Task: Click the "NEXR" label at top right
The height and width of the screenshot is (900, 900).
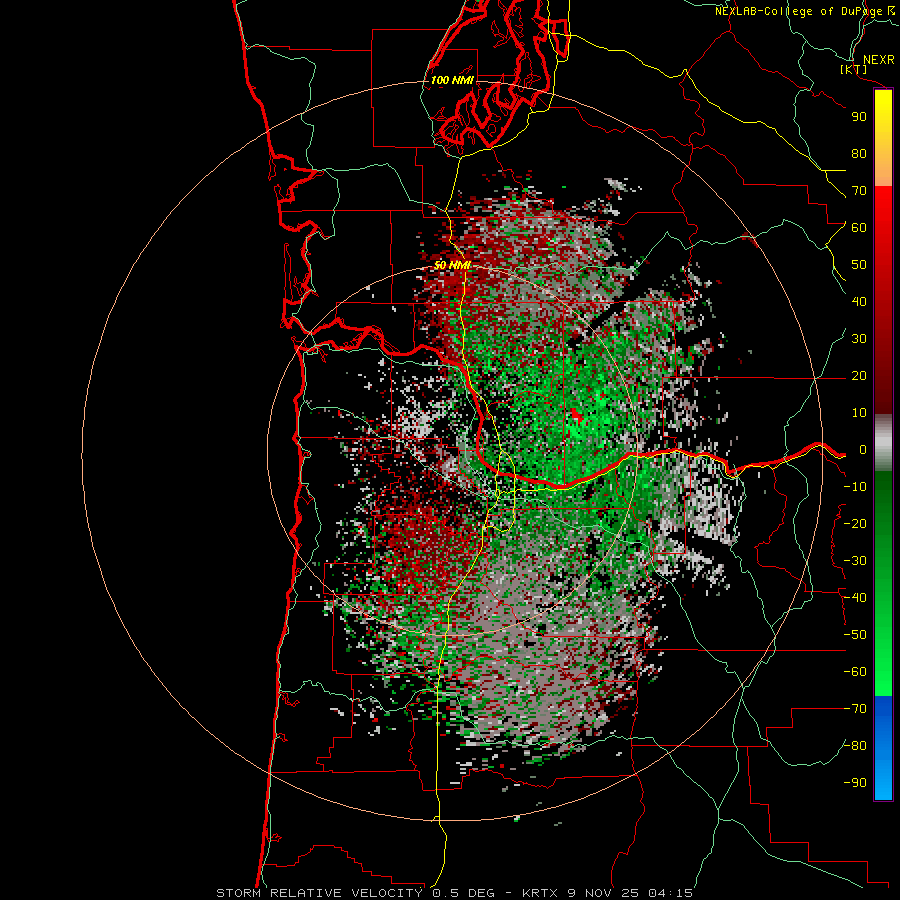Action: [x=879, y=60]
